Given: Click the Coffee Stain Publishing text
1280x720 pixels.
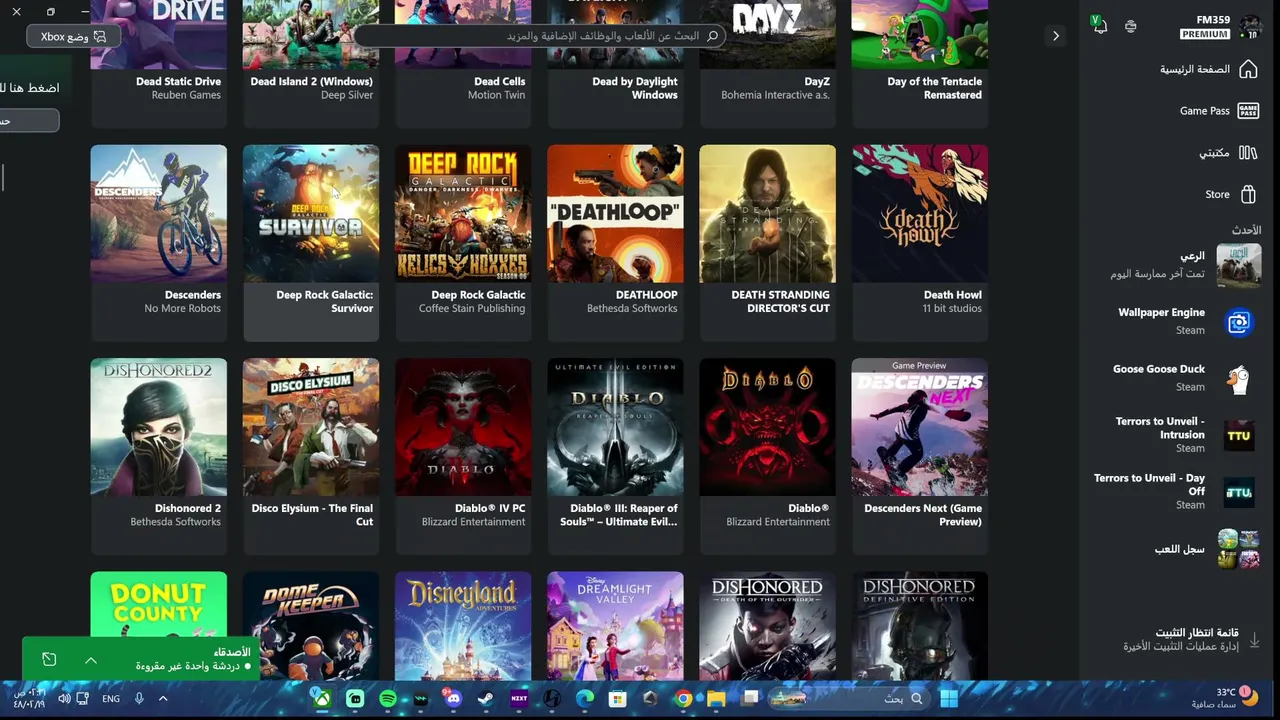Looking at the screenshot, I should click(x=472, y=309).
